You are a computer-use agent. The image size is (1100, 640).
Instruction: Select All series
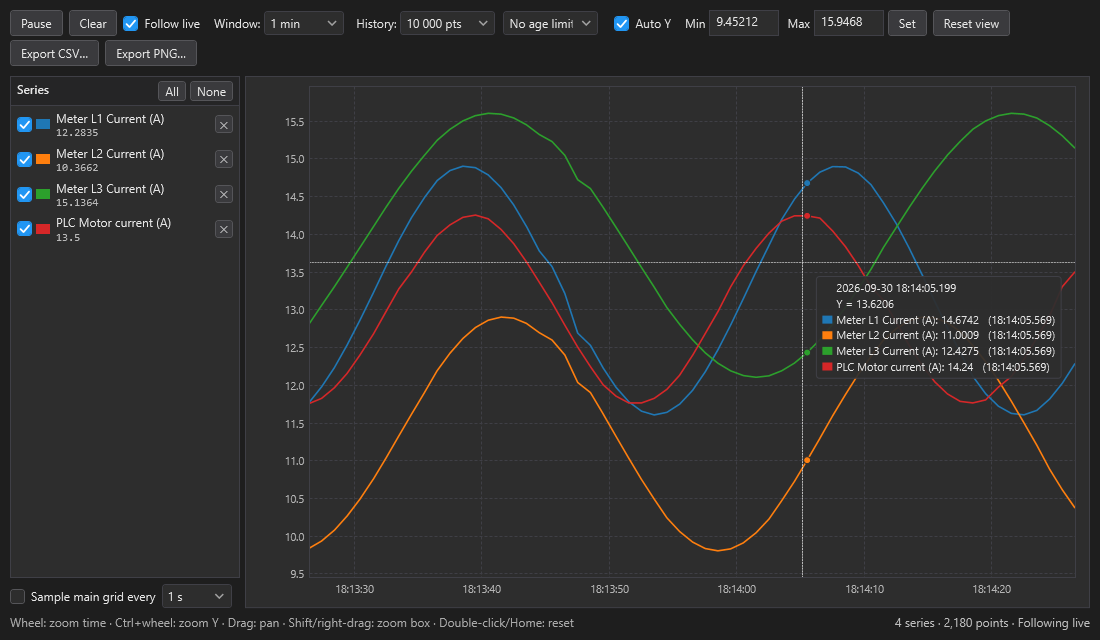[x=172, y=92]
